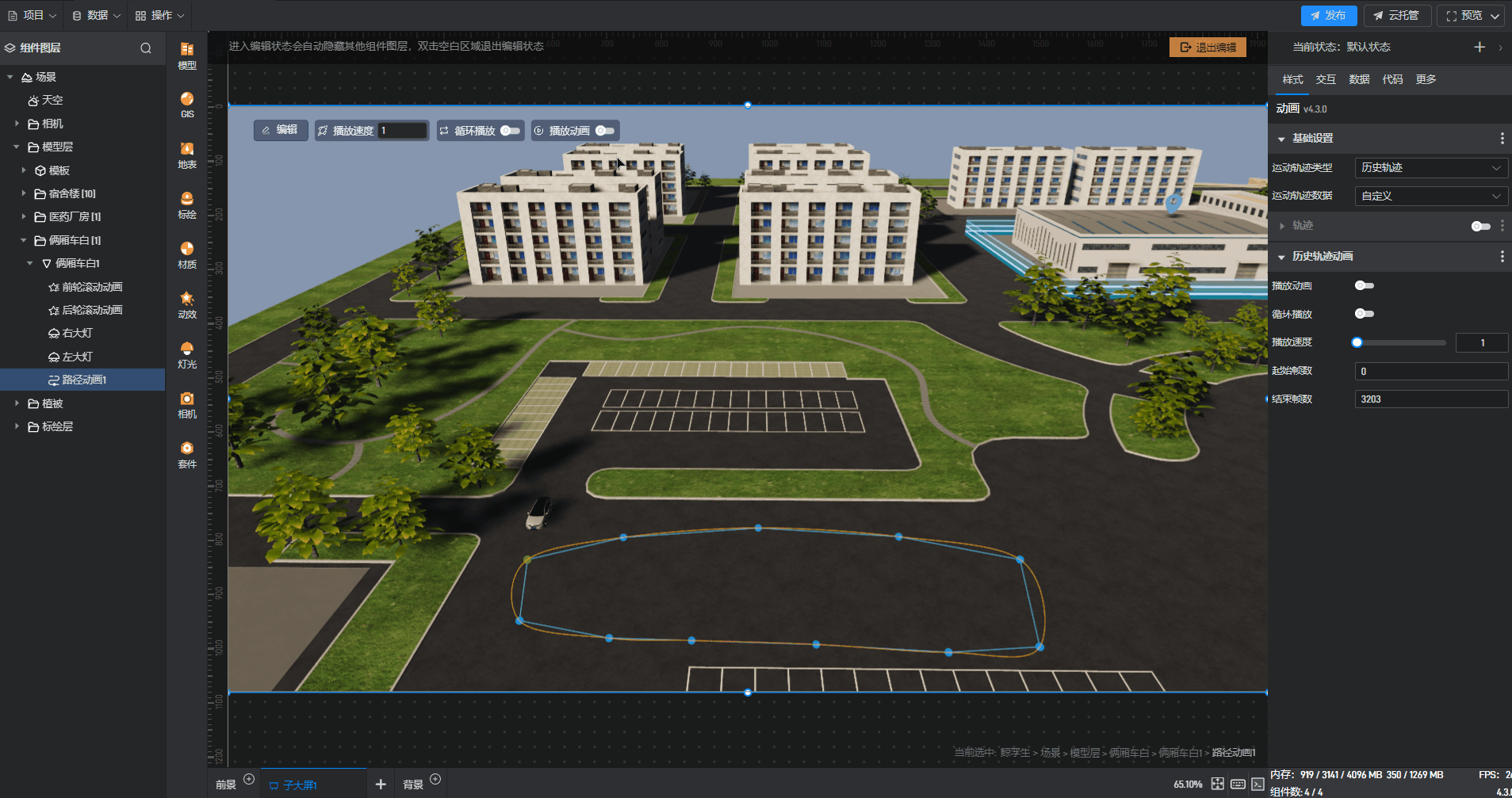This screenshot has width=1512, height=798.
Task: Open the 运动轨迹数据 dropdown
Action: coord(1430,196)
